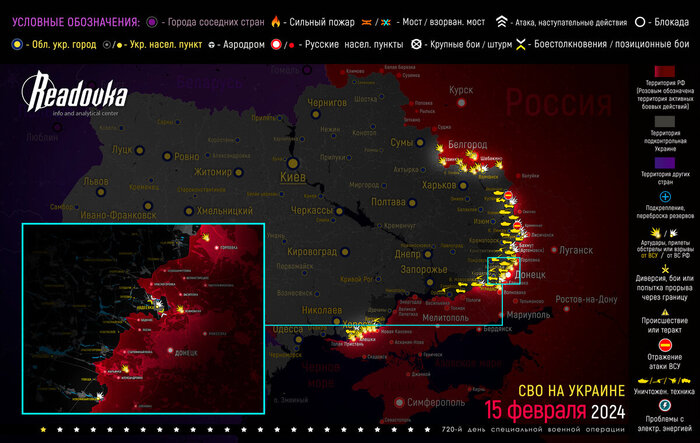
Task: Click the yellow circle for Обл. укр. город
Action: click(17, 44)
